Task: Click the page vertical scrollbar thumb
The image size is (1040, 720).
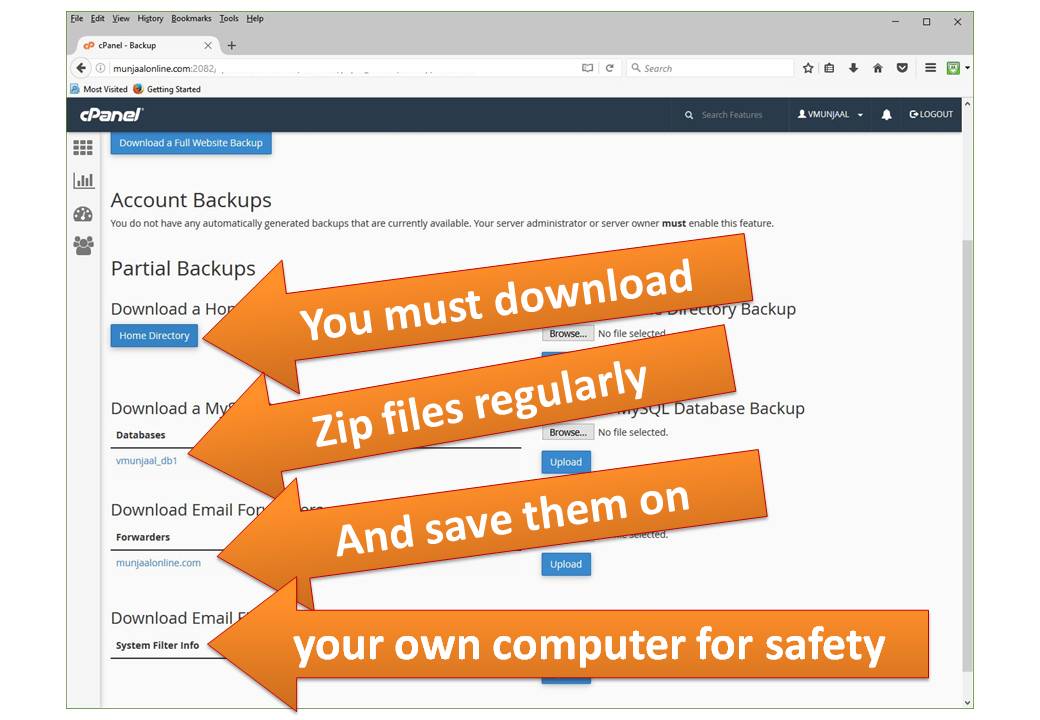Action: click(967, 454)
